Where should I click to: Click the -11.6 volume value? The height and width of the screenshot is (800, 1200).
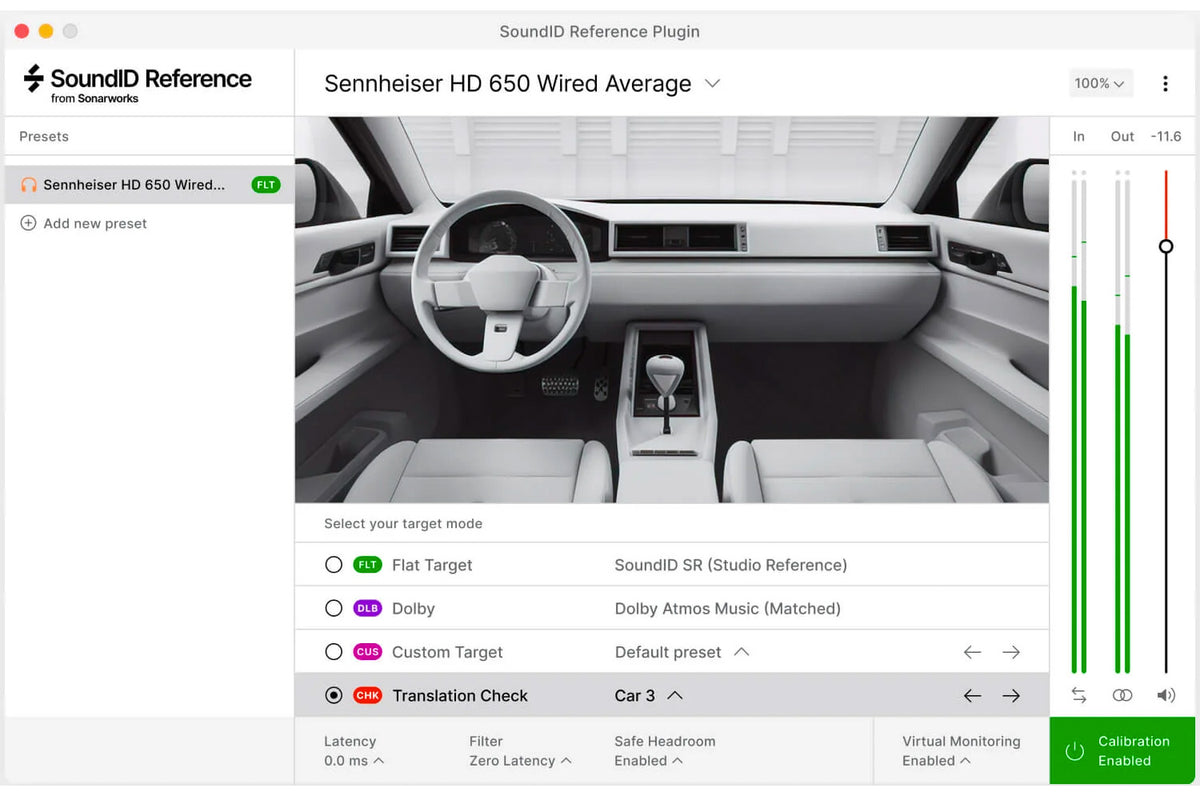[1166, 136]
